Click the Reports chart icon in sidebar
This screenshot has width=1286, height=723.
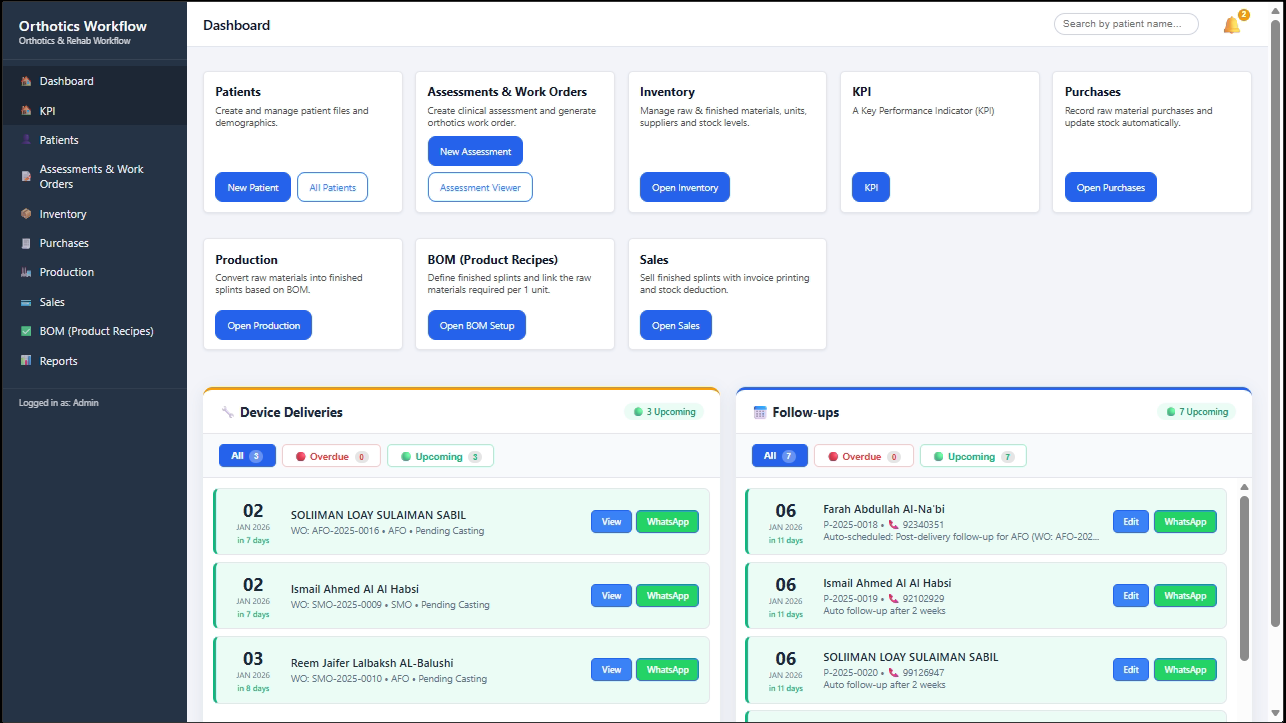coord(26,361)
